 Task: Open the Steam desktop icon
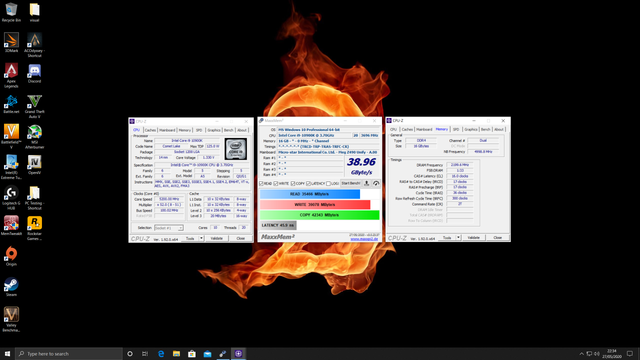(x=11, y=287)
